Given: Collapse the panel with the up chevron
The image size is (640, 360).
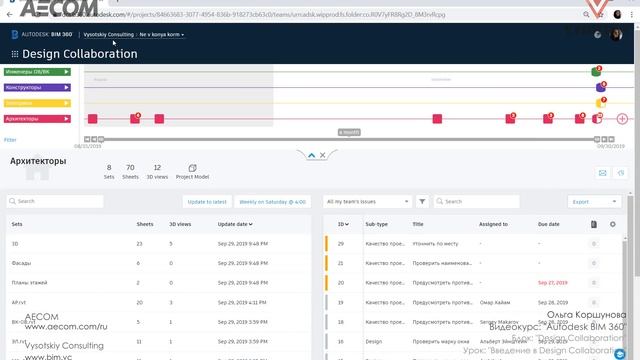Looking at the screenshot, I should click(x=311, y=155).
